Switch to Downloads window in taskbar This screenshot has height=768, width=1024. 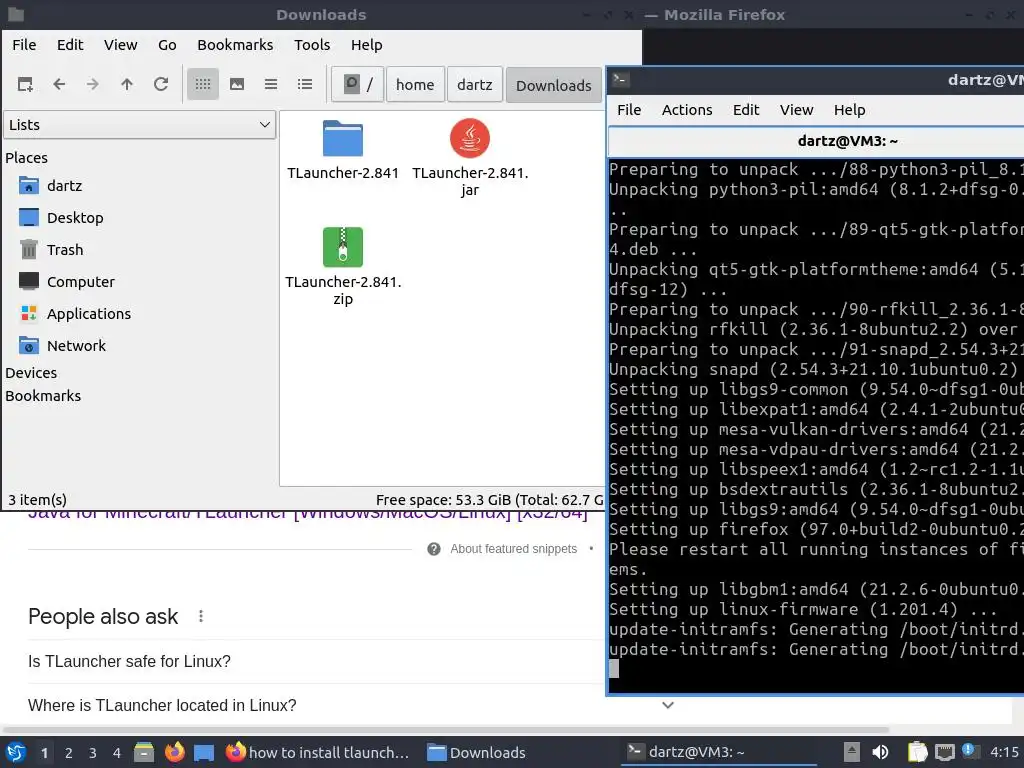click(x=477, y=752)
